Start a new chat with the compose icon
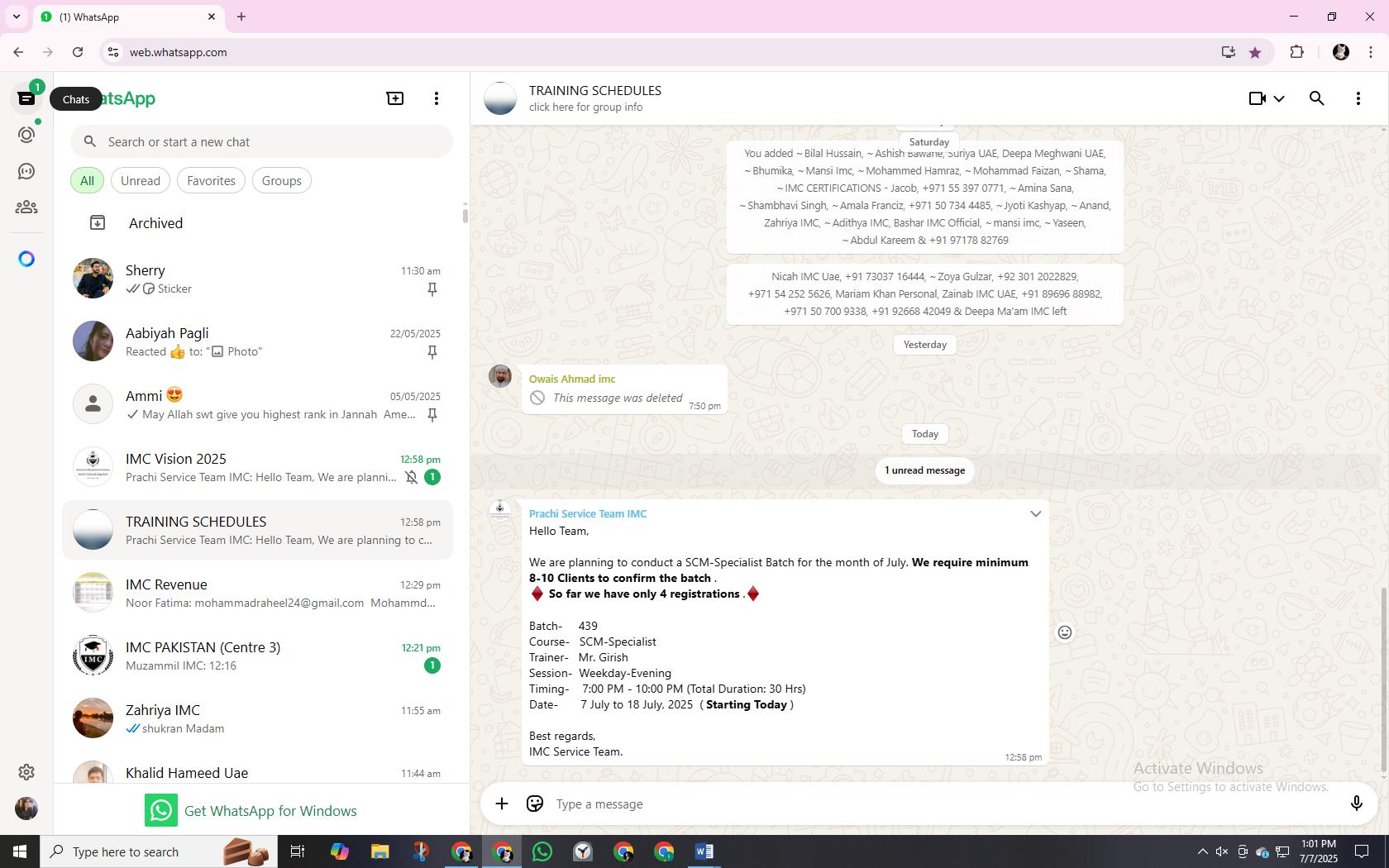This screenshot has width=1389, height=868. click(395, 98)
